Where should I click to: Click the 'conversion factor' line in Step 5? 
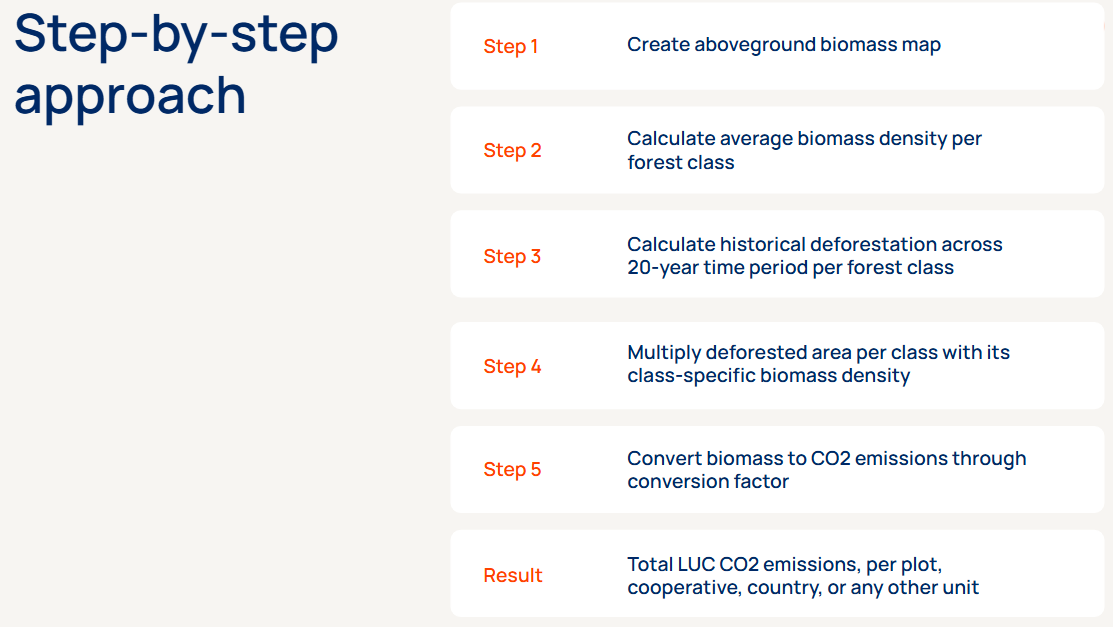(x=708, y=481)
